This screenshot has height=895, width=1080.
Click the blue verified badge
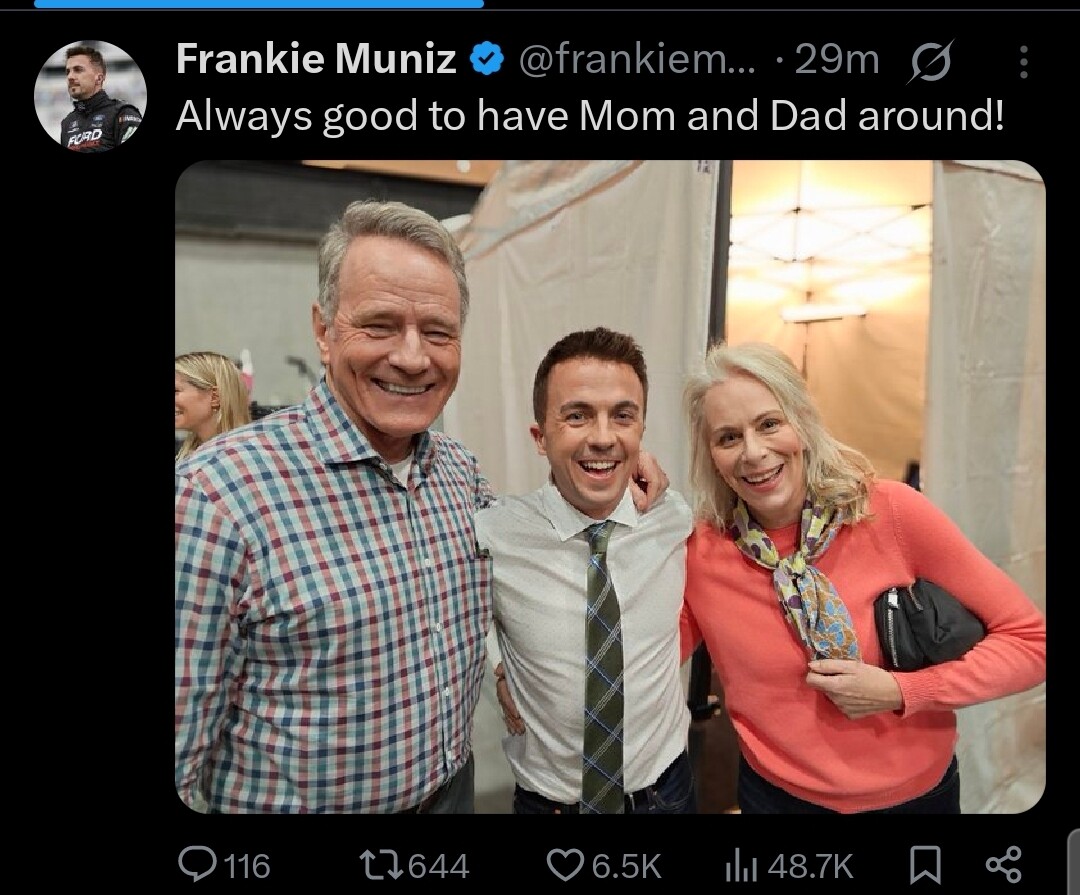pyautogui.click(x=488, y=61)
